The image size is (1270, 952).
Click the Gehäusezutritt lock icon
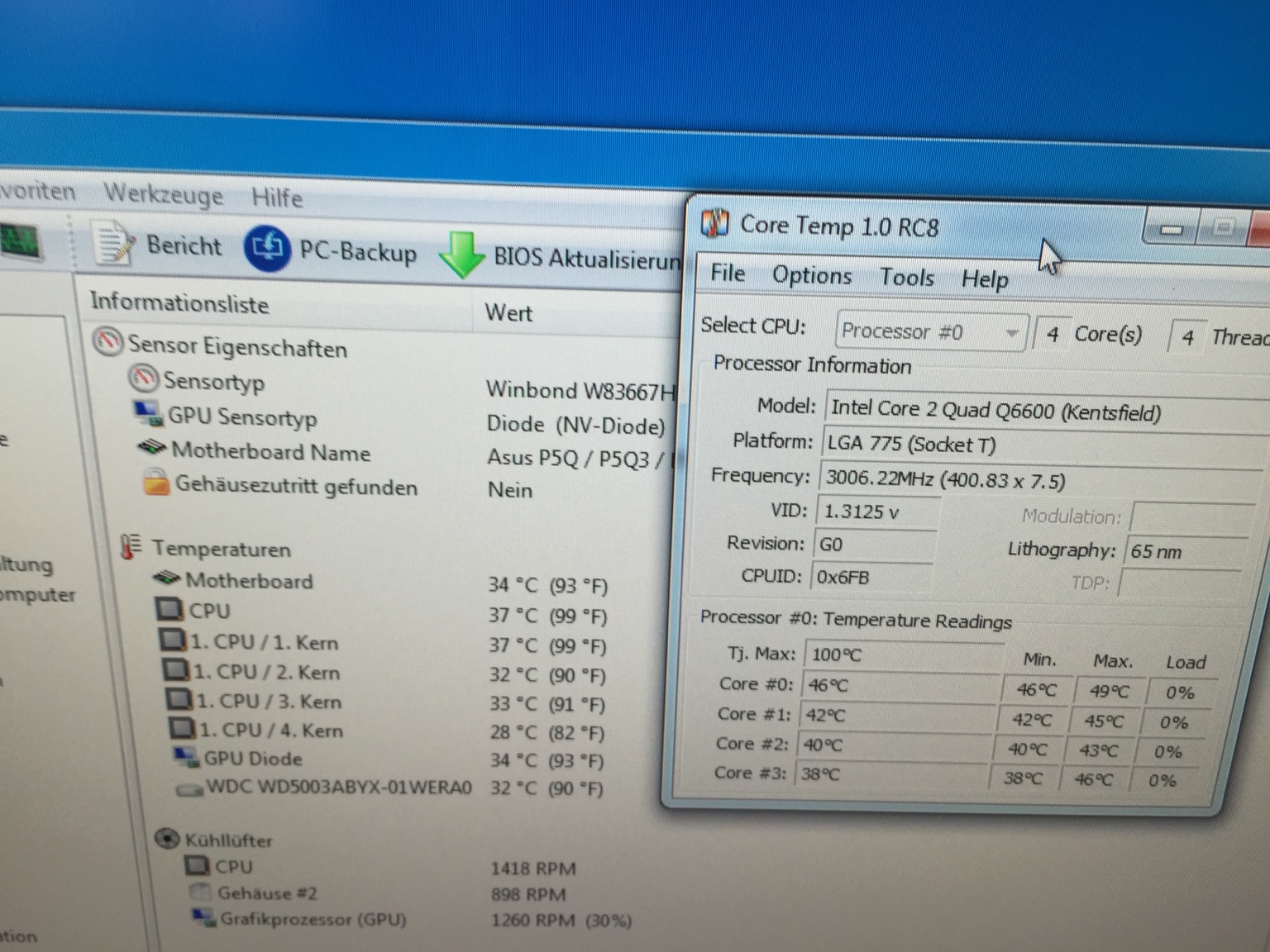[156, 483]
